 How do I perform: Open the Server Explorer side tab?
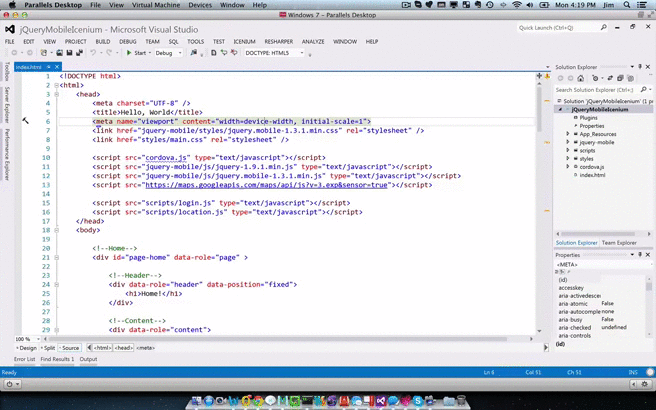[x=7, y=105]
